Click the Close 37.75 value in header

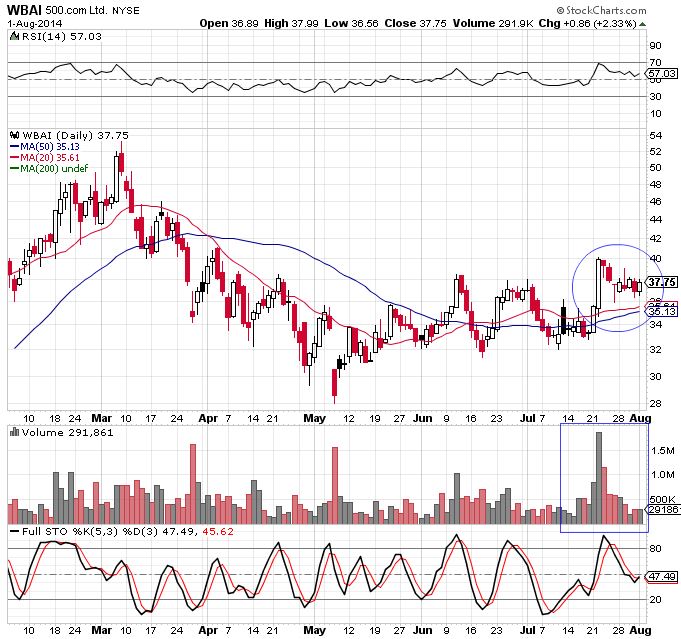tap(415, 23)
